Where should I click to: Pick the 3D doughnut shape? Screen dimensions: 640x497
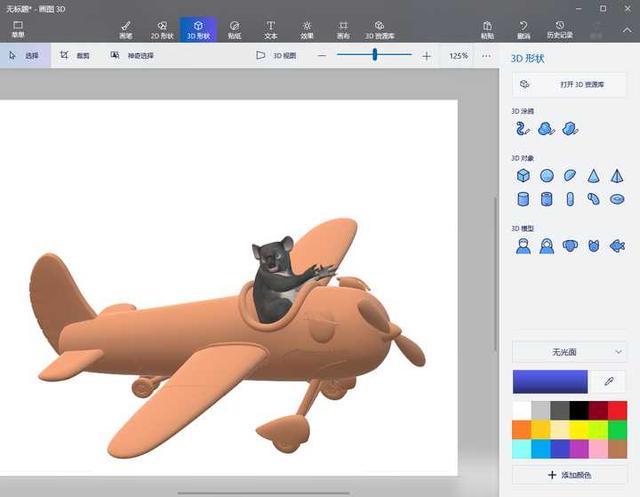coord(617,199)
